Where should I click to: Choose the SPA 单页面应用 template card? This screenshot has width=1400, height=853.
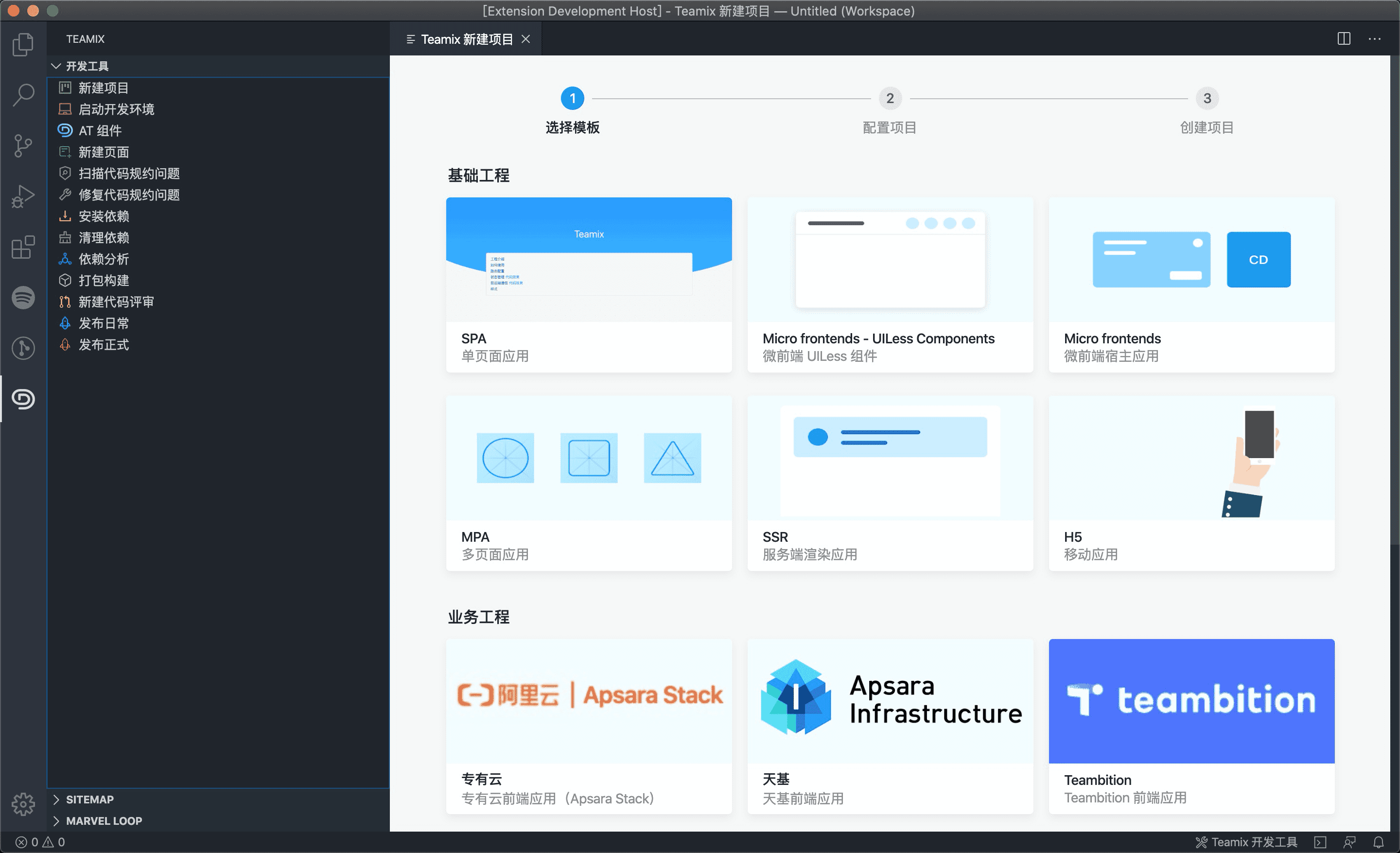tap(589, 284)
